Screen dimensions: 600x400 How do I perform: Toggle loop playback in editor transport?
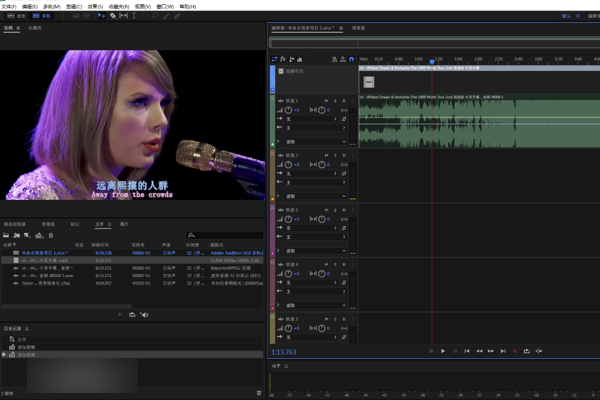pos(527,351)
